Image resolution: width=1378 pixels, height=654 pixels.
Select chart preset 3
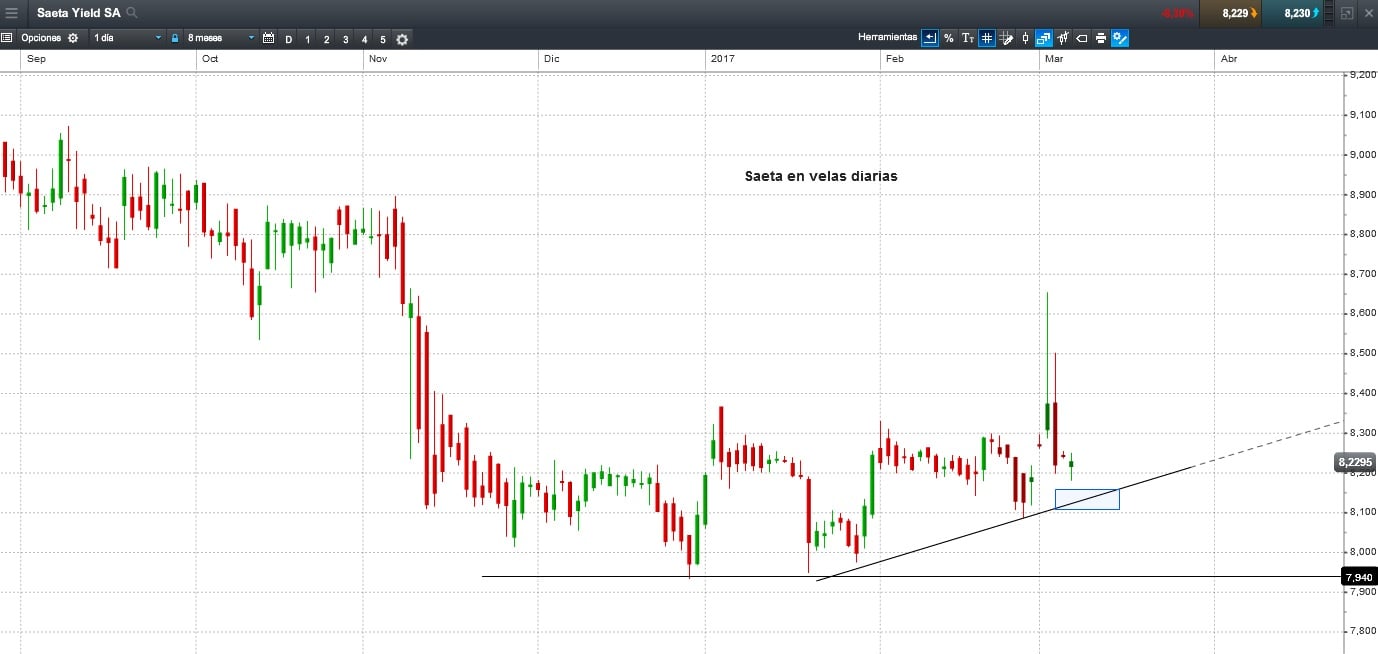tap(345, 39)
